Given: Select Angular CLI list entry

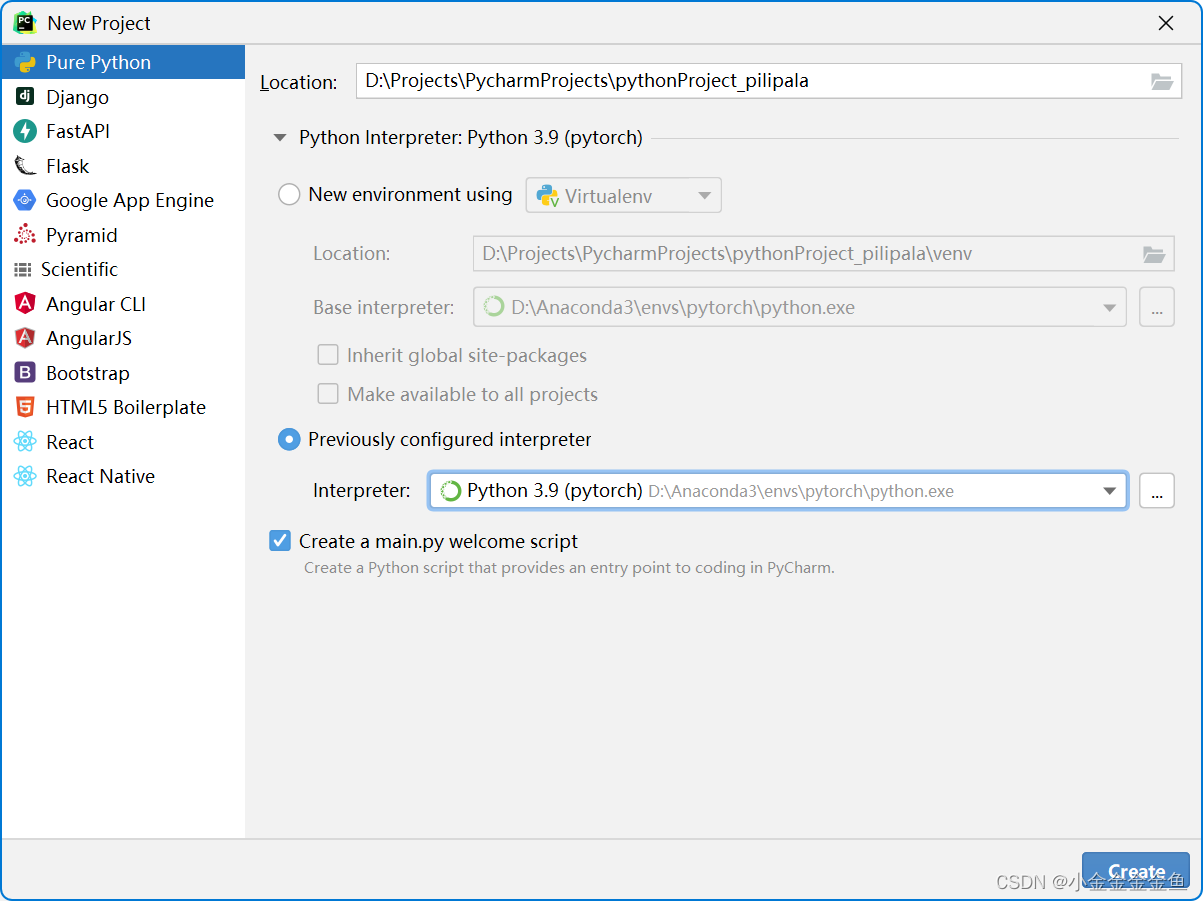Looking at the screenshot, I should 123,304.
